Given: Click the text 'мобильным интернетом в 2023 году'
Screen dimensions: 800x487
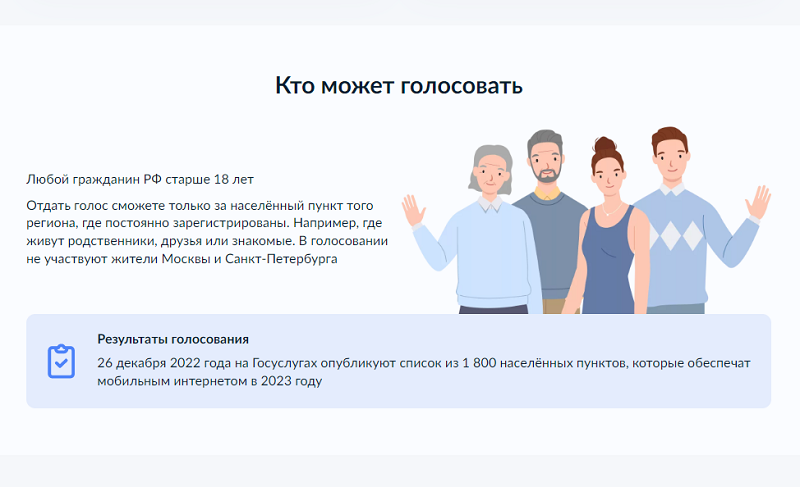Looking at the screenshot, I should pos(210,381).
